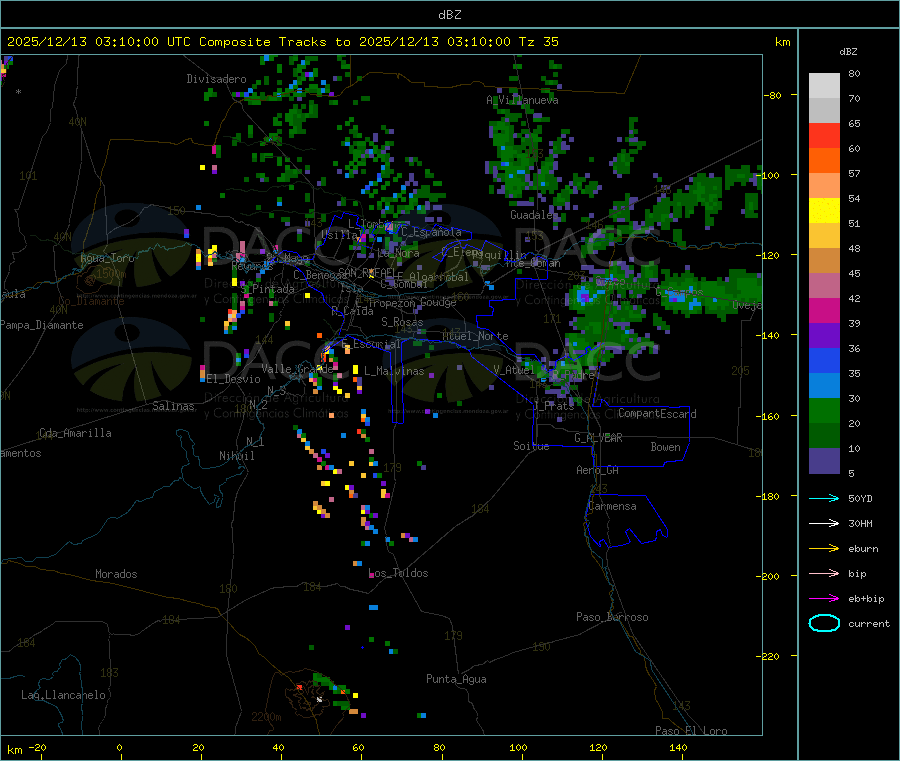Click the slate purple 5-10 dBZ swatch
900x761 pixels.
click(x=824, y=461)
